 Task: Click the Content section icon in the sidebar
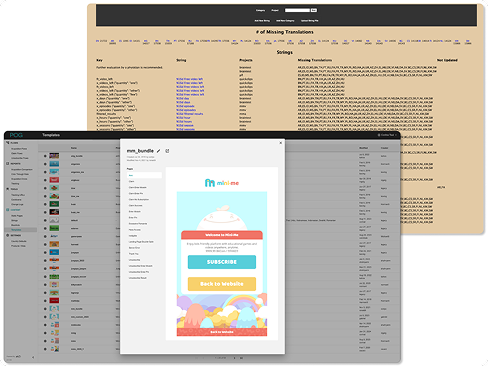tap(8, 210)
